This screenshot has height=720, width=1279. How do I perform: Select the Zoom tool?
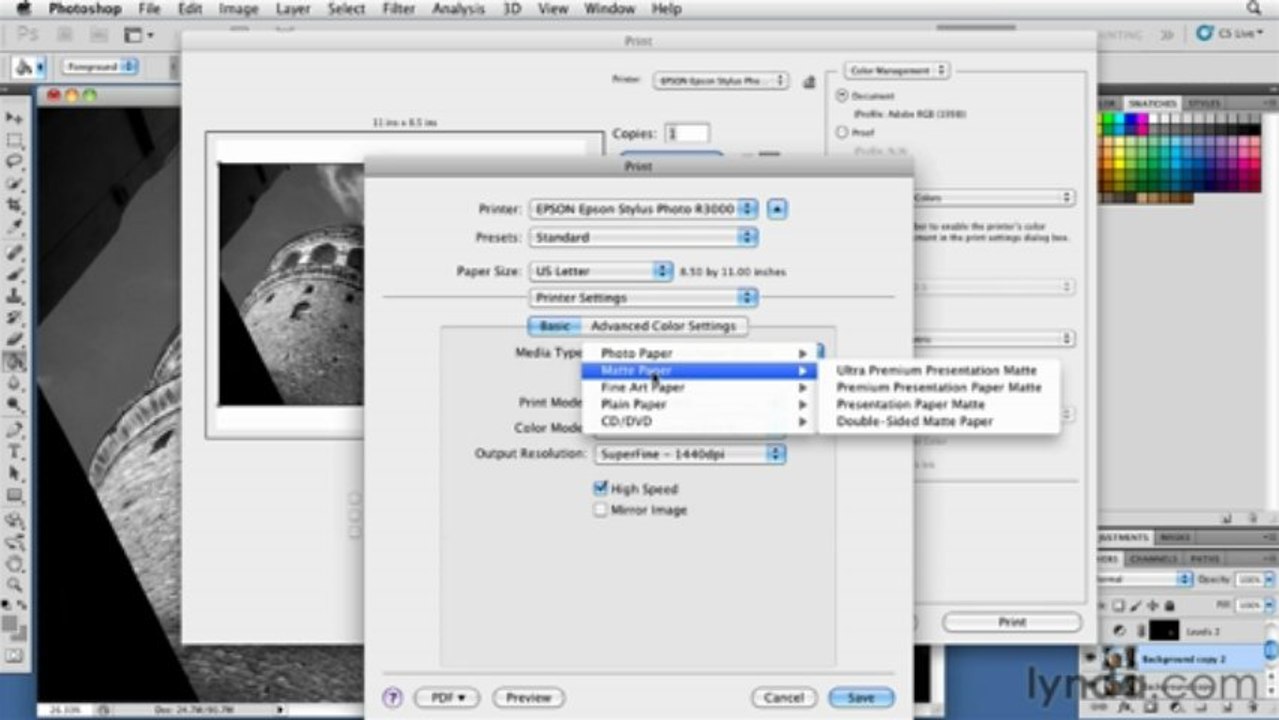point(15,586)
